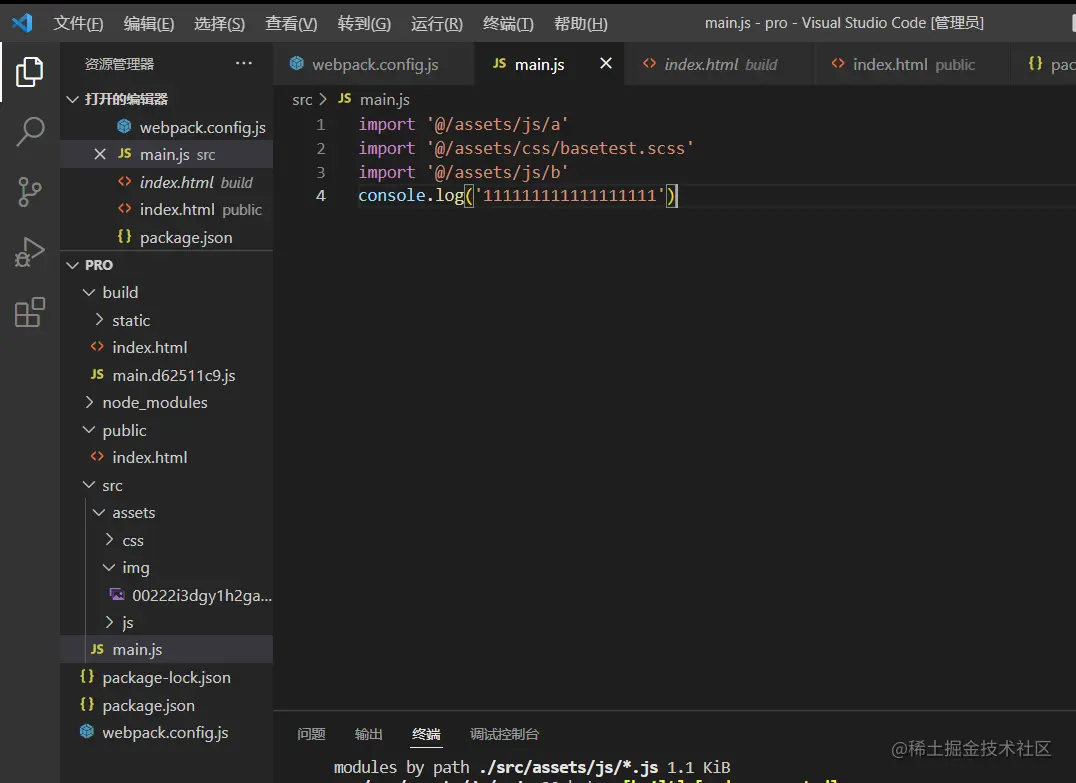Viewport: 1076px width, 783px height.
Task: Switch to the 问题 panel tab
Action: pos(311,734)
